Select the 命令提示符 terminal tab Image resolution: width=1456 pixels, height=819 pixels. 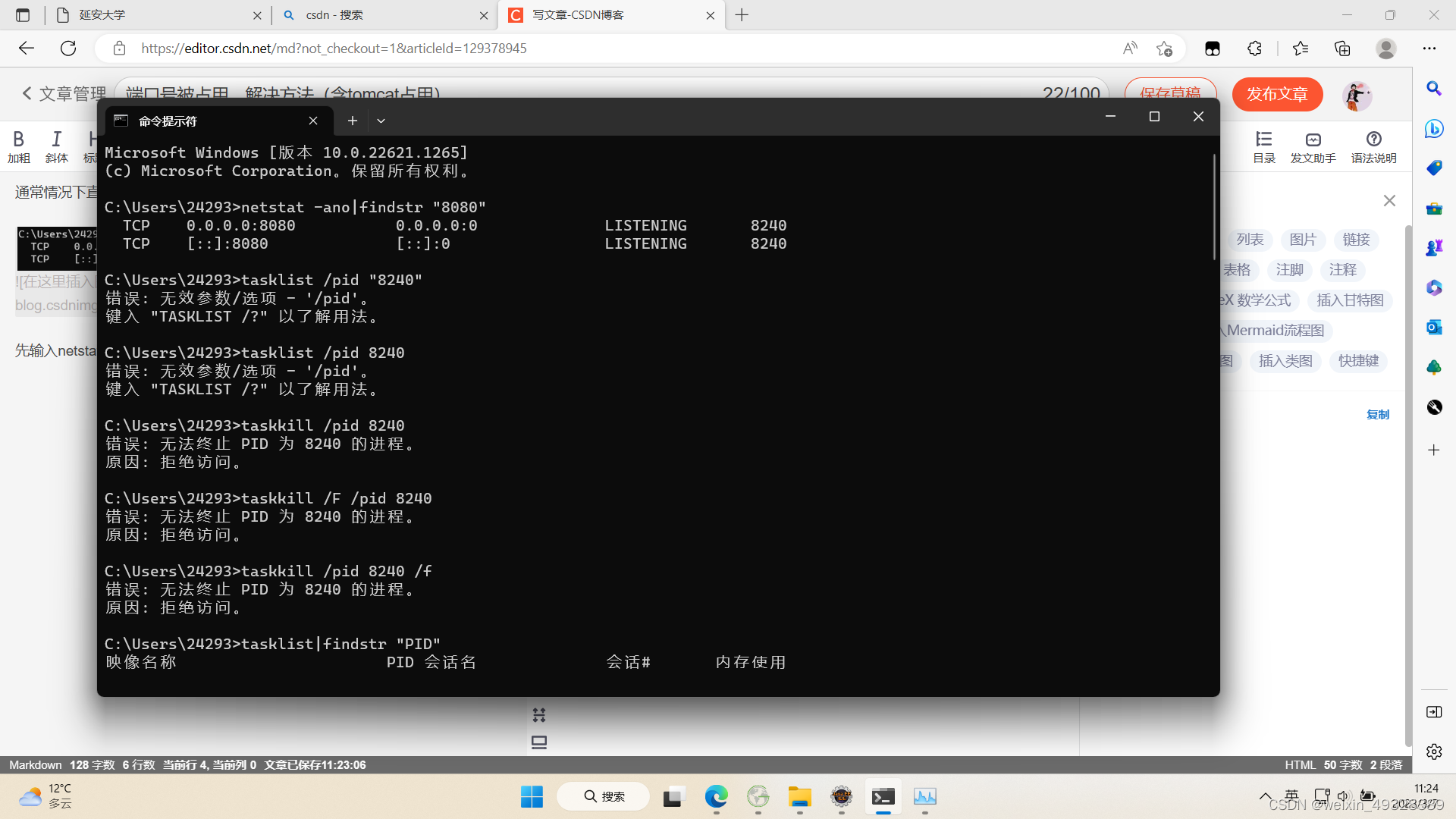pos(218,121)
